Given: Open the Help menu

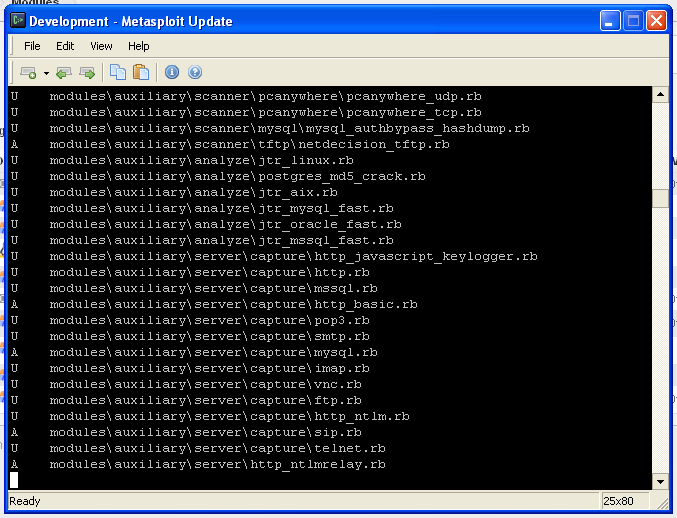Looking at the screenshot, I should click(x=139, y=46).
